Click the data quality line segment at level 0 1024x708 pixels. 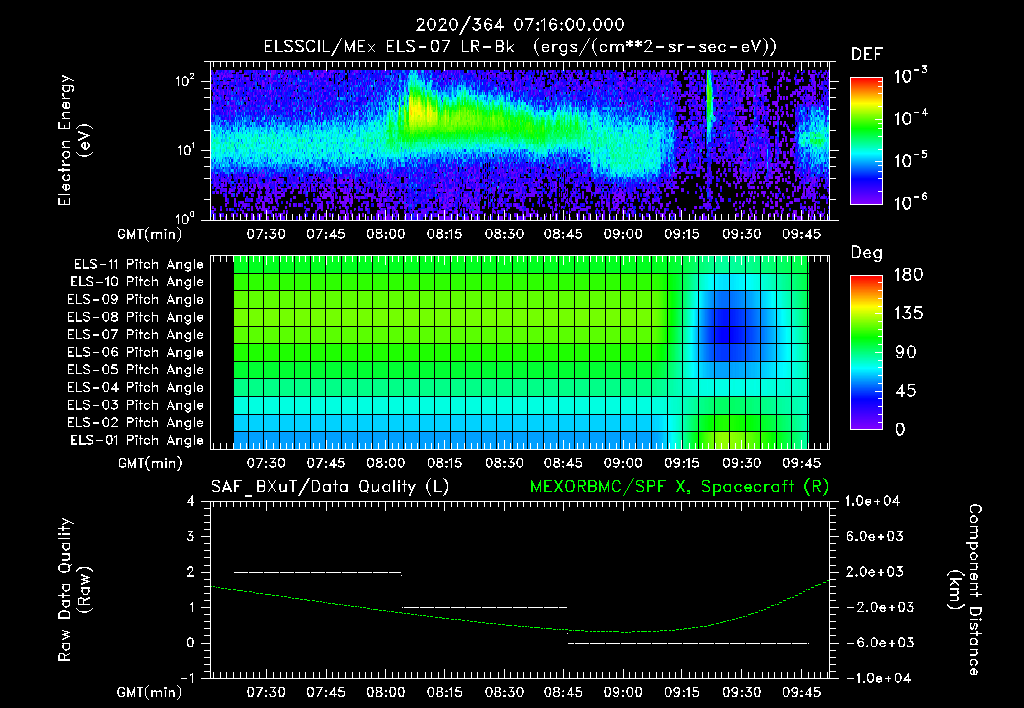688,643
